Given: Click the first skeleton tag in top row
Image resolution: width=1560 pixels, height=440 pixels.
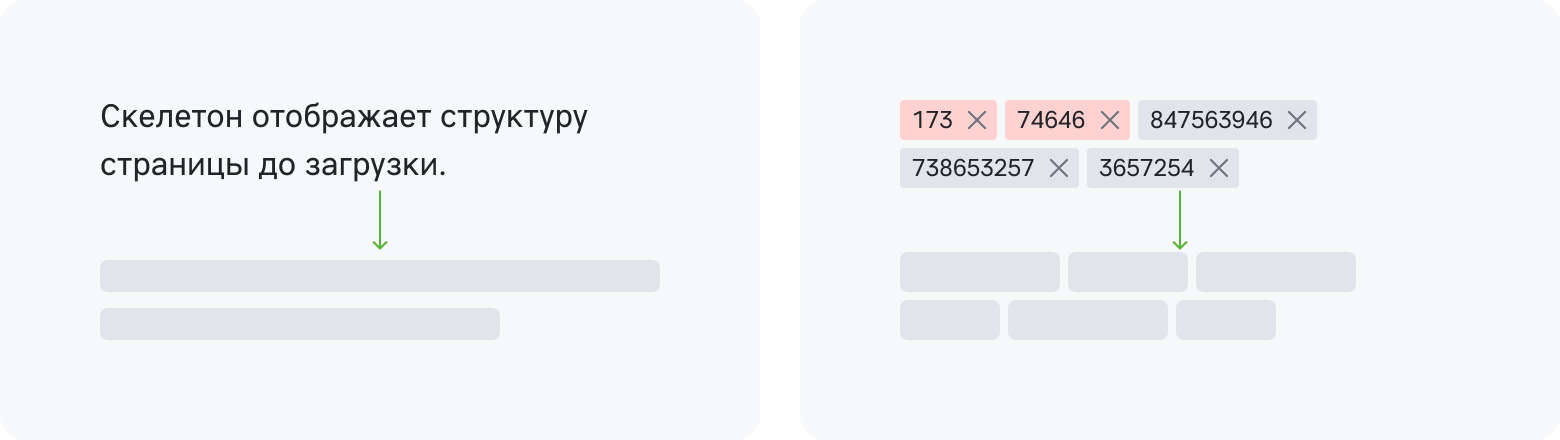Looking at the screenshot, I should tap(980, 272).
